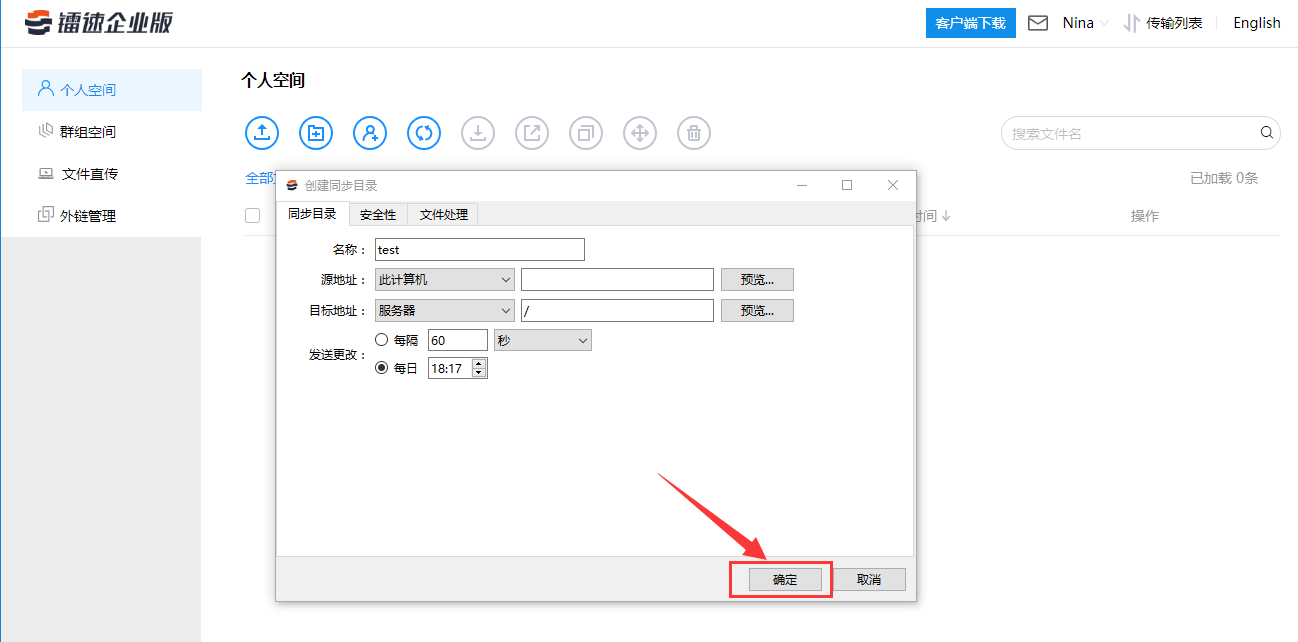Click the 名称 name input field
This screenshot has height=642, width=1298.
[479, 250]
